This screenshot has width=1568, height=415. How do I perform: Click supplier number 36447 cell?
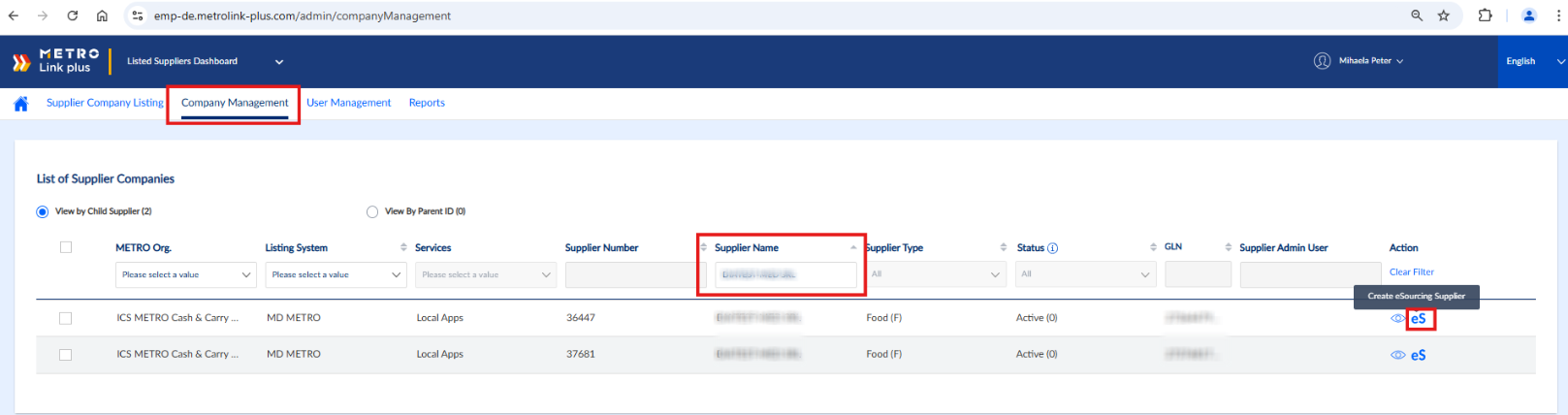(x=581, y=318)
